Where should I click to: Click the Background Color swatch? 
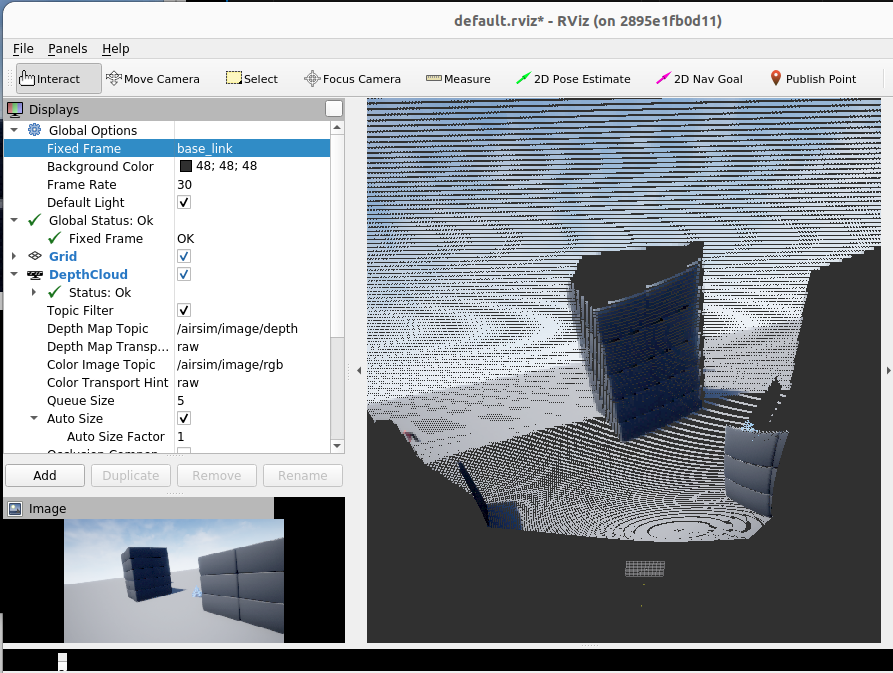tap(185, 167)
